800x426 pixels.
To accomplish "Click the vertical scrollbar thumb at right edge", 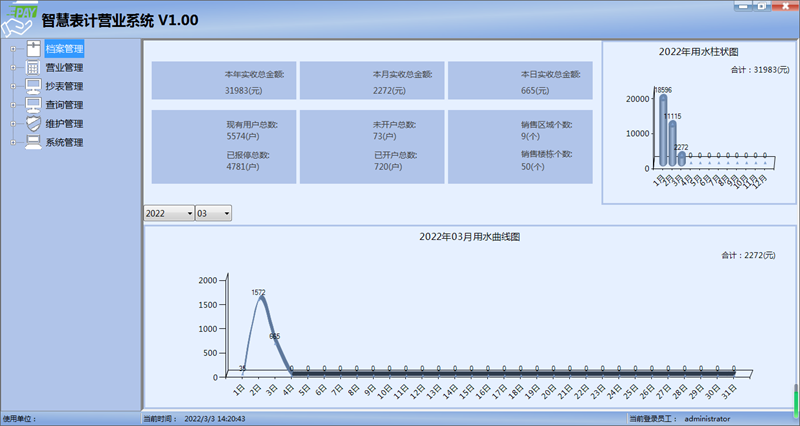I will click(x=796, y=400).
